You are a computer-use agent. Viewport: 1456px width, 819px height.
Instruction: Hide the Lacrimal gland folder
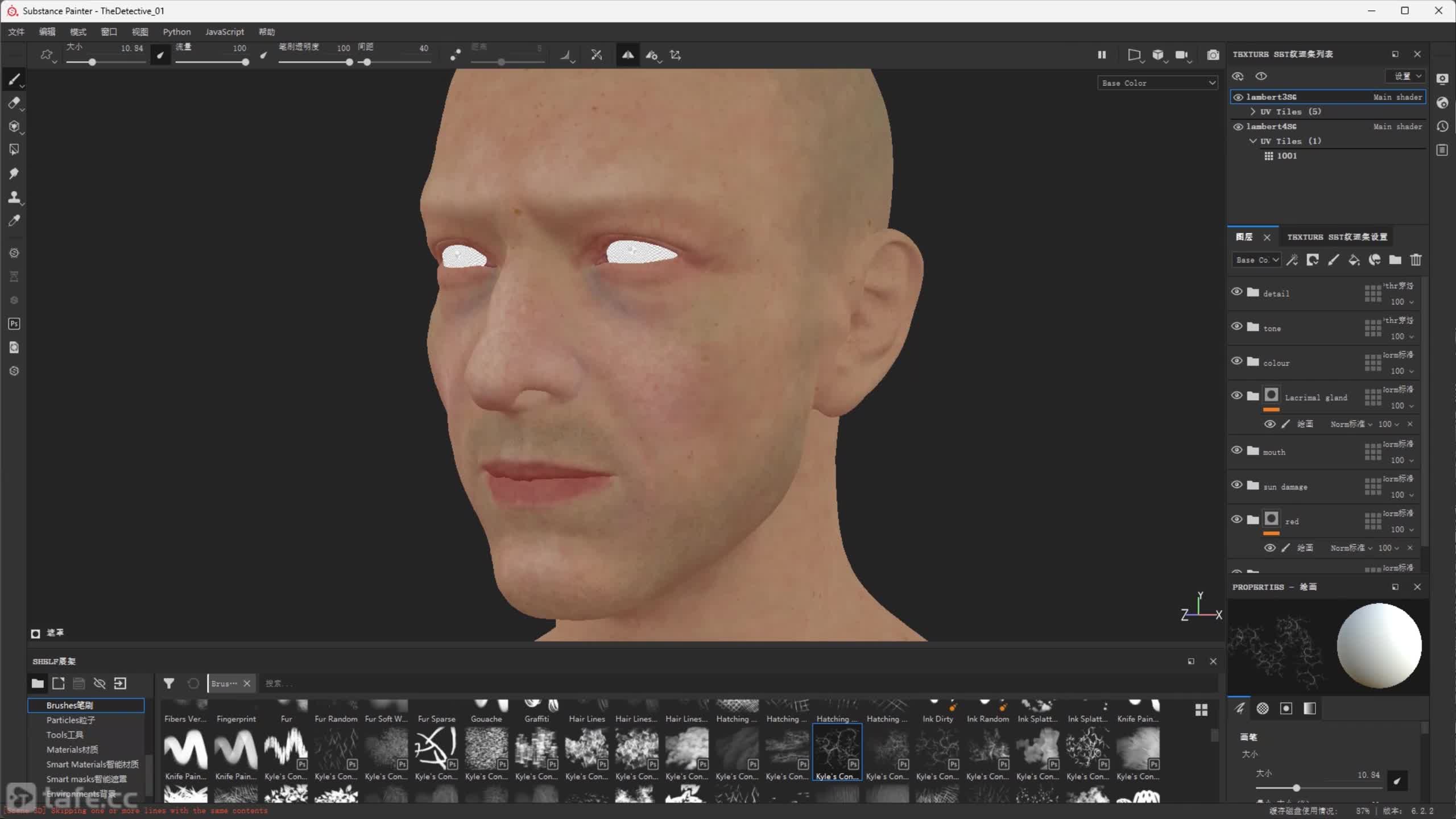(x=1236, y=396)
